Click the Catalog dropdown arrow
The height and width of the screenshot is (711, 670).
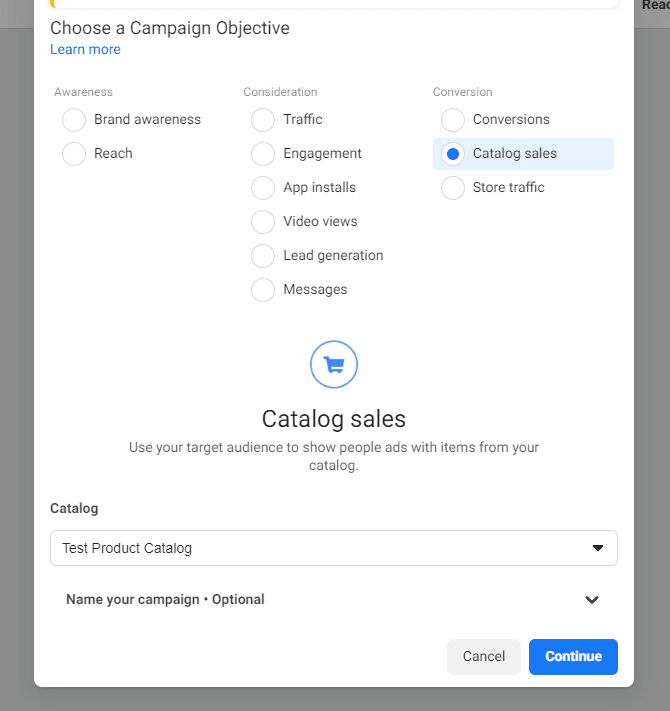coord(598,548)
